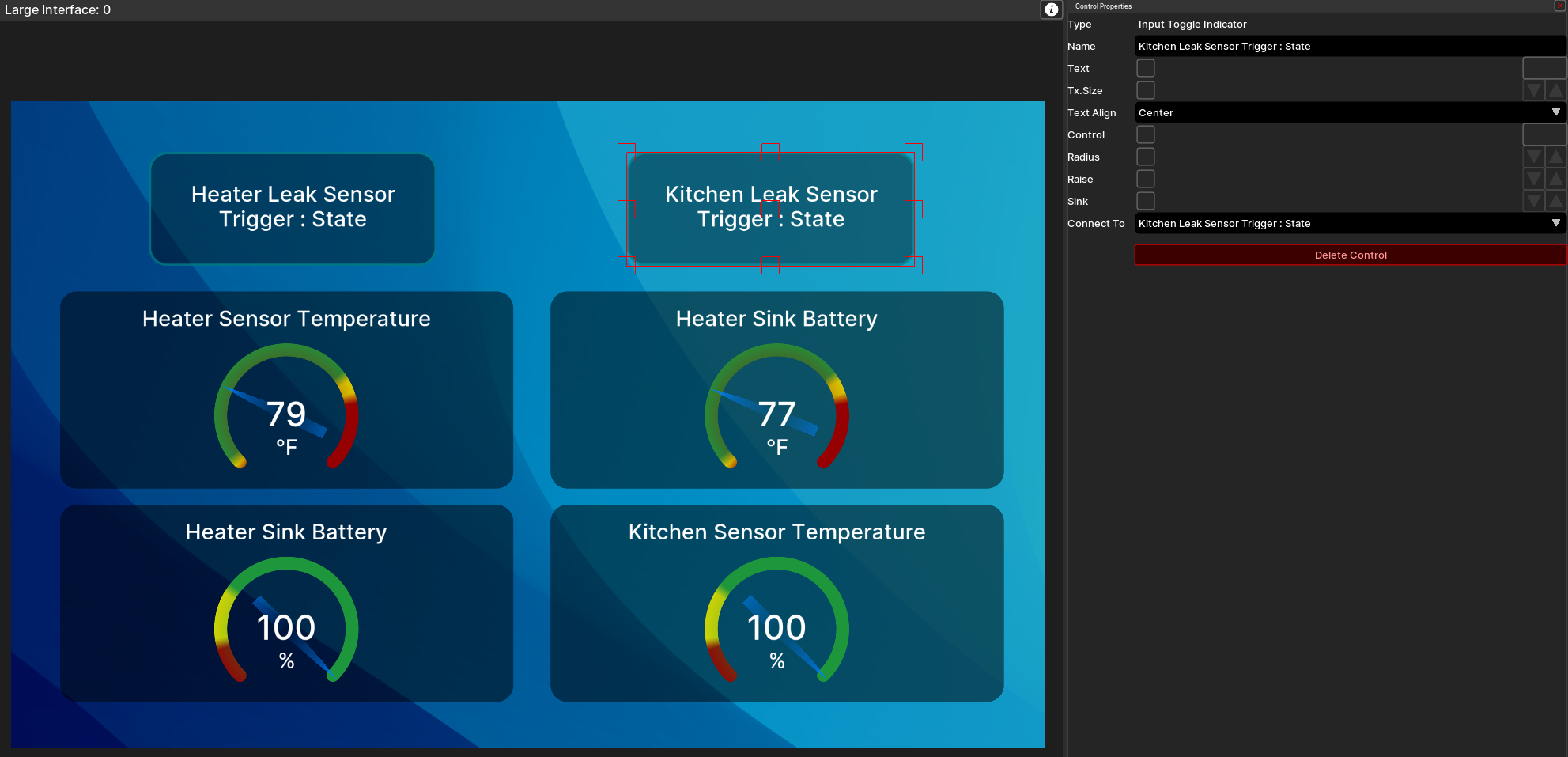Enable the Text override checkbox

coord(1146,68)
